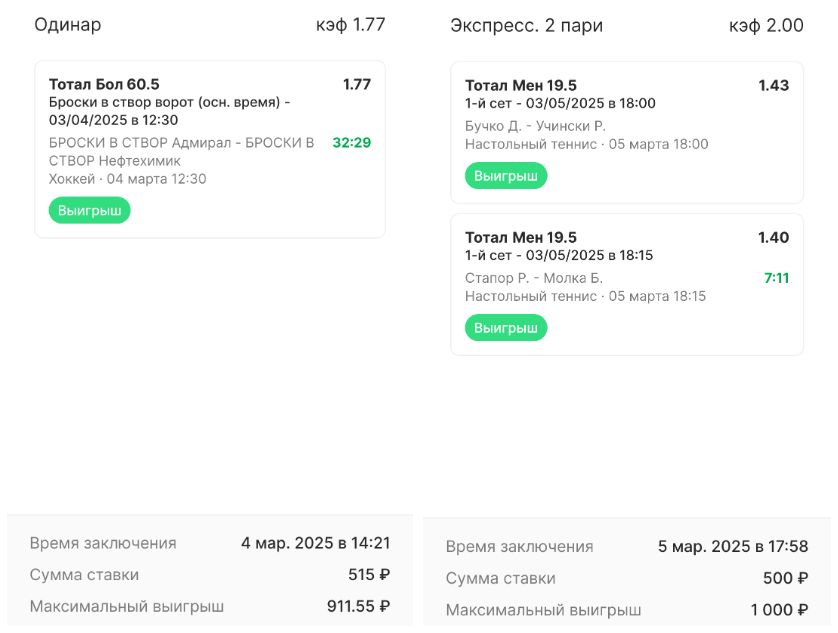Viewport: 838px width, 633px height.
Task: Click the Хоккей · 04 марта 12:30 line
Action: click(x=127, y=179)
